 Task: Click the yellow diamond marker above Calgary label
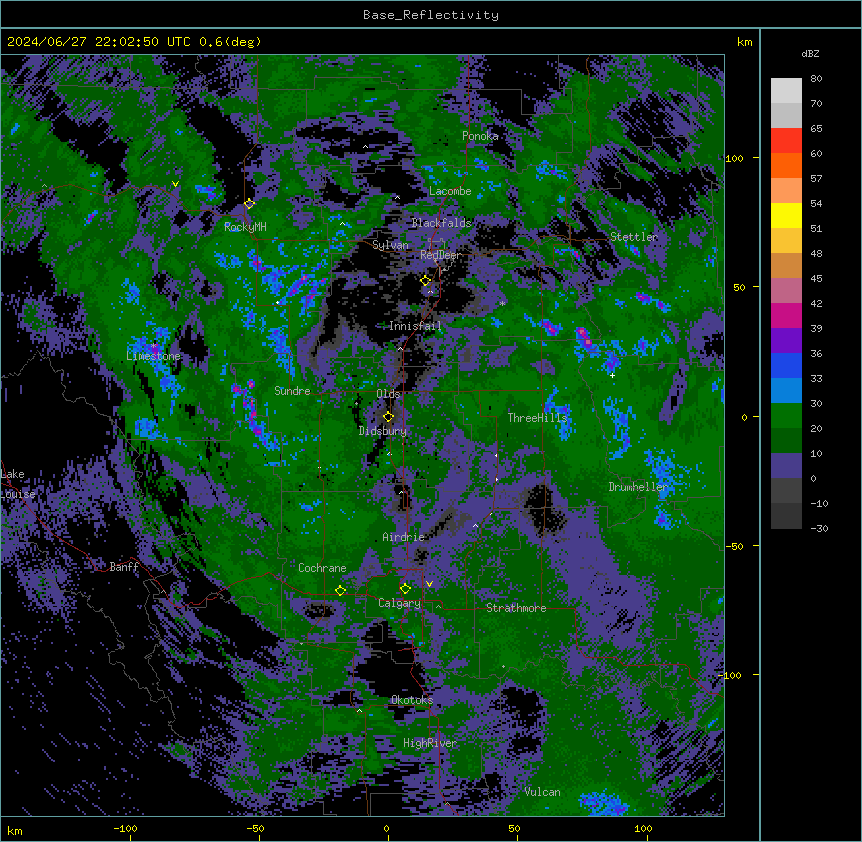[405, 589]
